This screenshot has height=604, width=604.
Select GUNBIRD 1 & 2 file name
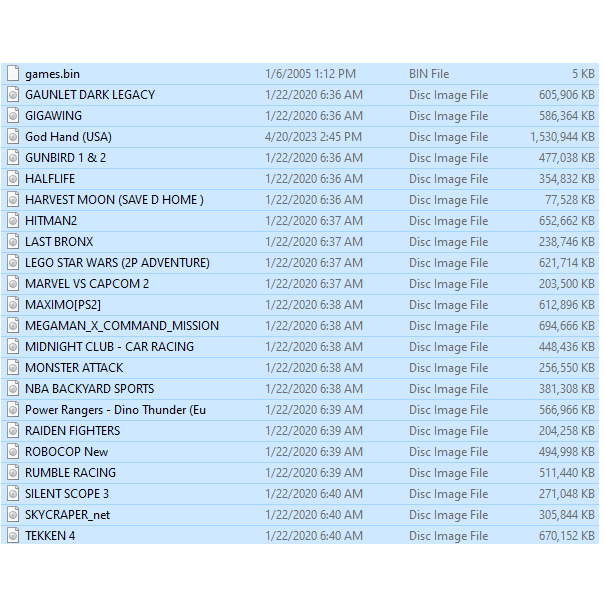66,158
